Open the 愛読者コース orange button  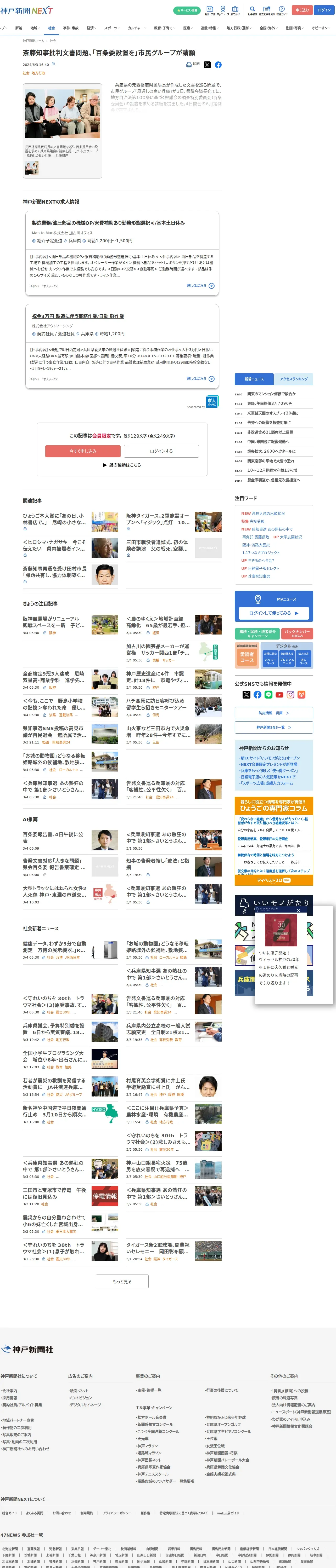point(247,658)
